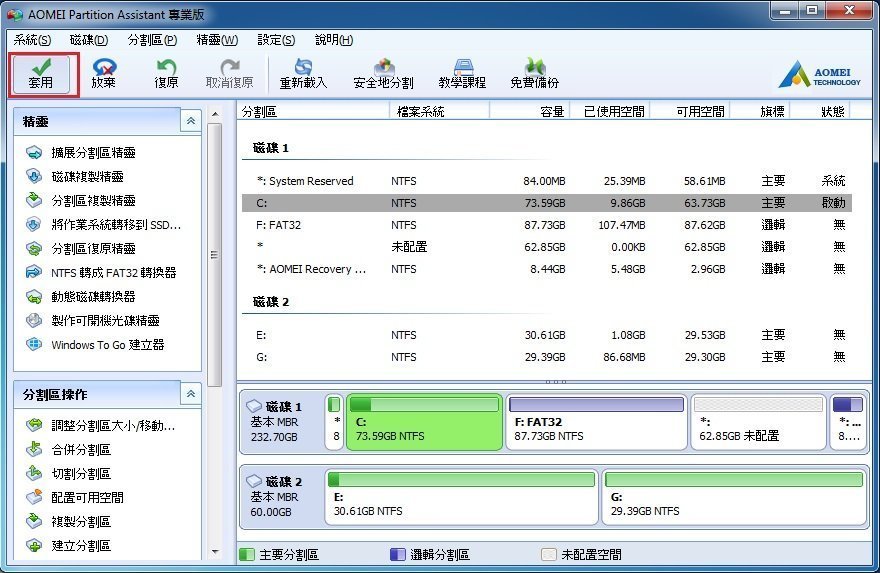Sort by the 已使用空間 column header
Viewport: 880px width, 573px height.
pos(610,112)
